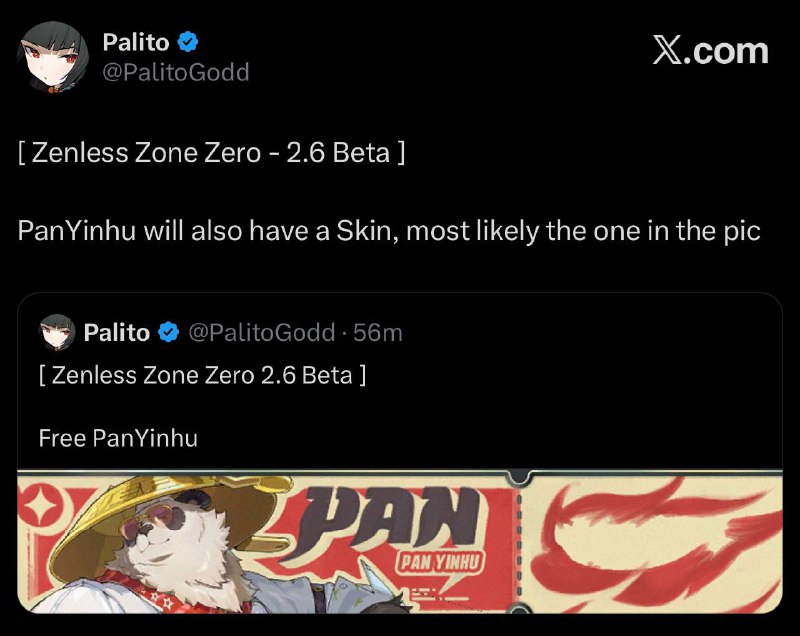The width and height of the screenshot is (800, 636).
Task: Click the top Palito display name
Action: coord(136,42)
